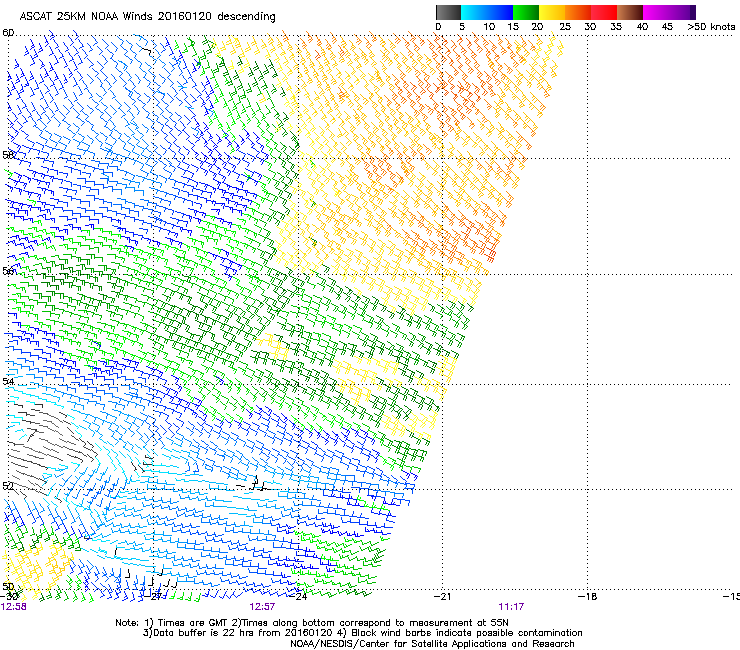Choose the magenta-purple 40–50 knots legend segment
740x650 pixels.
click(669, 12)
